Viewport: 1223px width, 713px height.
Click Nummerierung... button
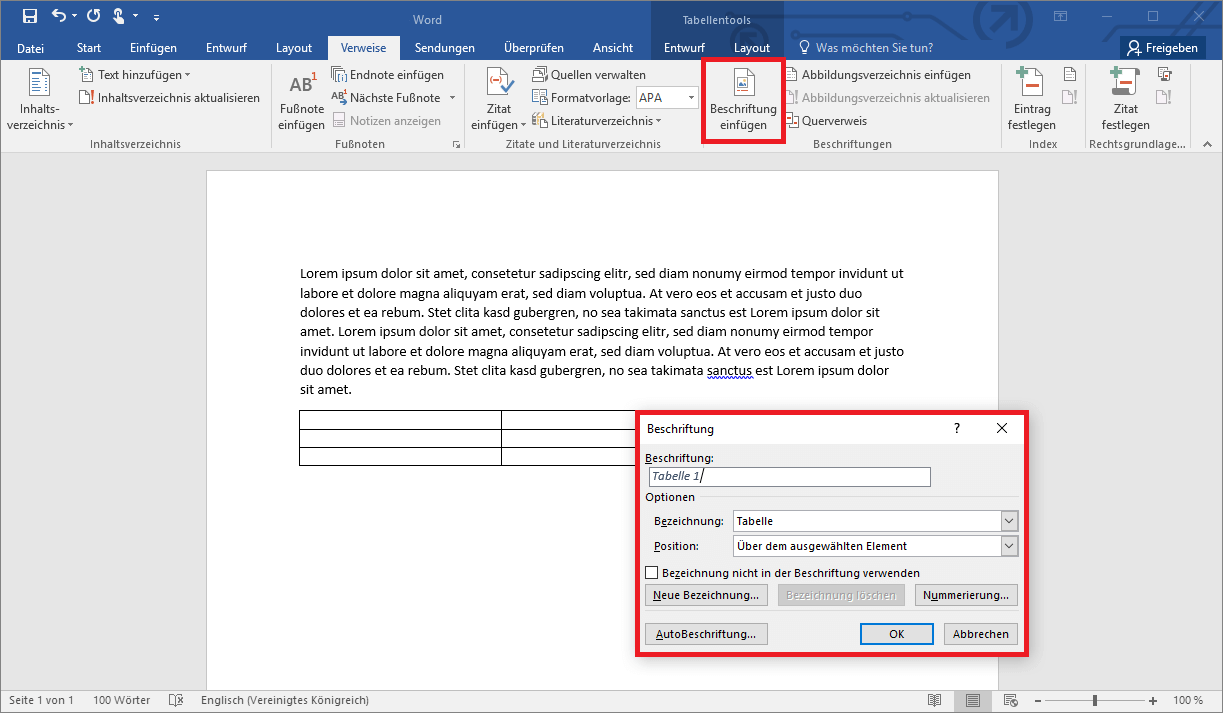coord(966,595)
